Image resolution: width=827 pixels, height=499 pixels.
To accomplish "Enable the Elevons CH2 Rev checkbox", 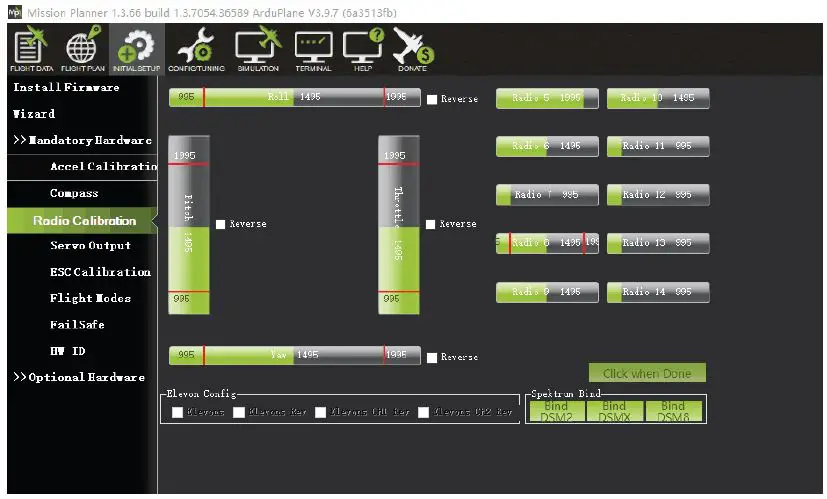I will point(423,412).
